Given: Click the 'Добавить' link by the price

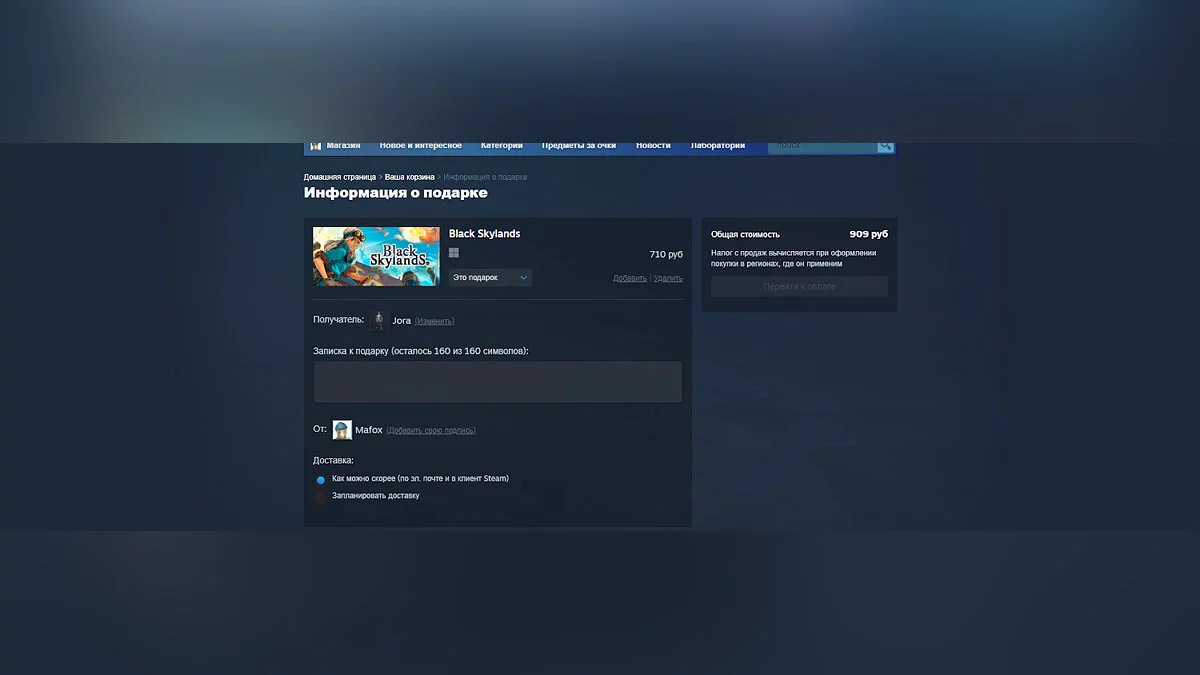Looking at the screenshot, I should 629,279.
